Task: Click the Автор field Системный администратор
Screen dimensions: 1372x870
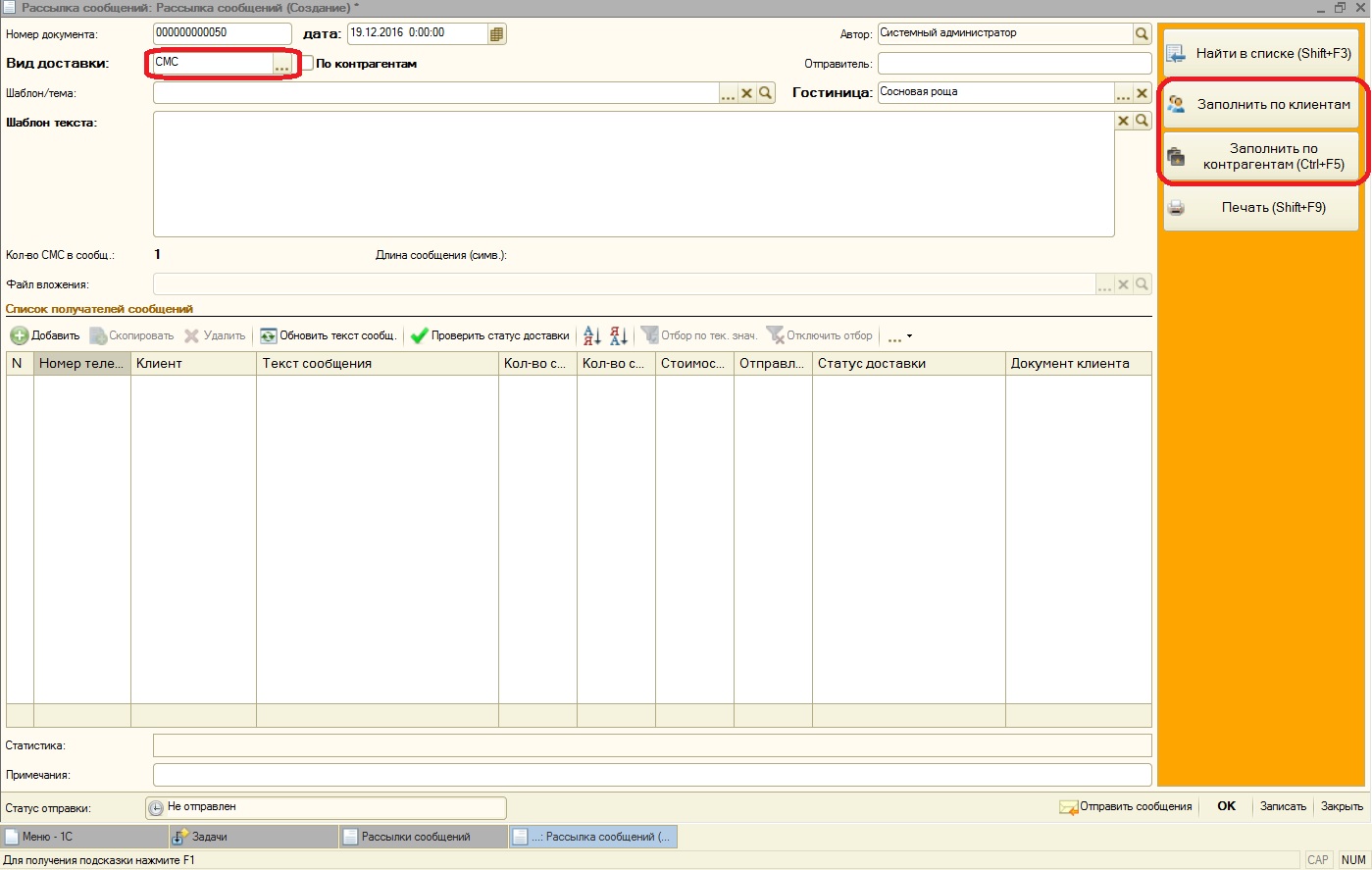Action: pyautogui.click(x=1005, y=33)
